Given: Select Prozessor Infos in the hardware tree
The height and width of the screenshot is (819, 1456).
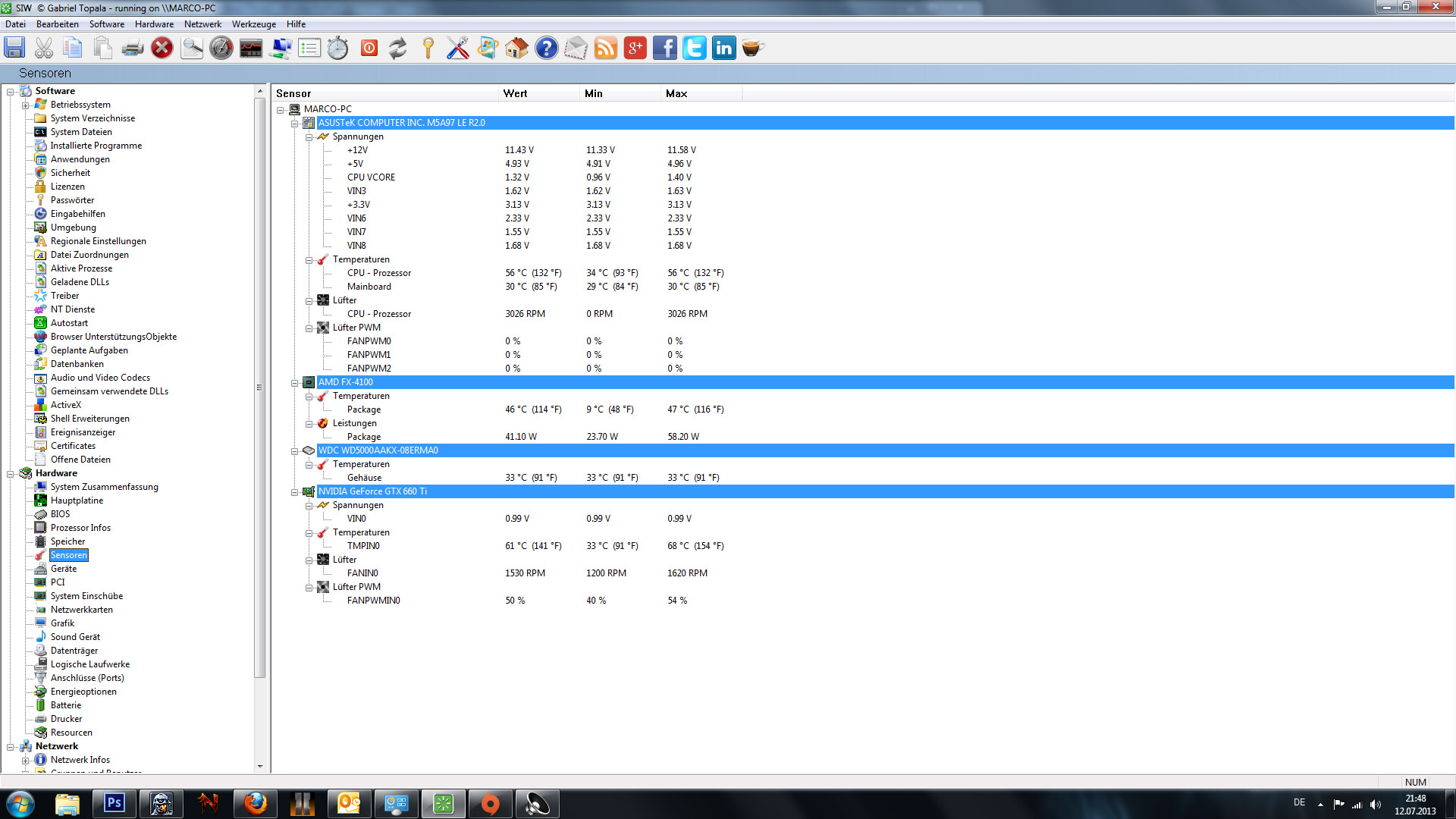Looking at the screenshot, I should pyautogui.click(x=80, y=528).
